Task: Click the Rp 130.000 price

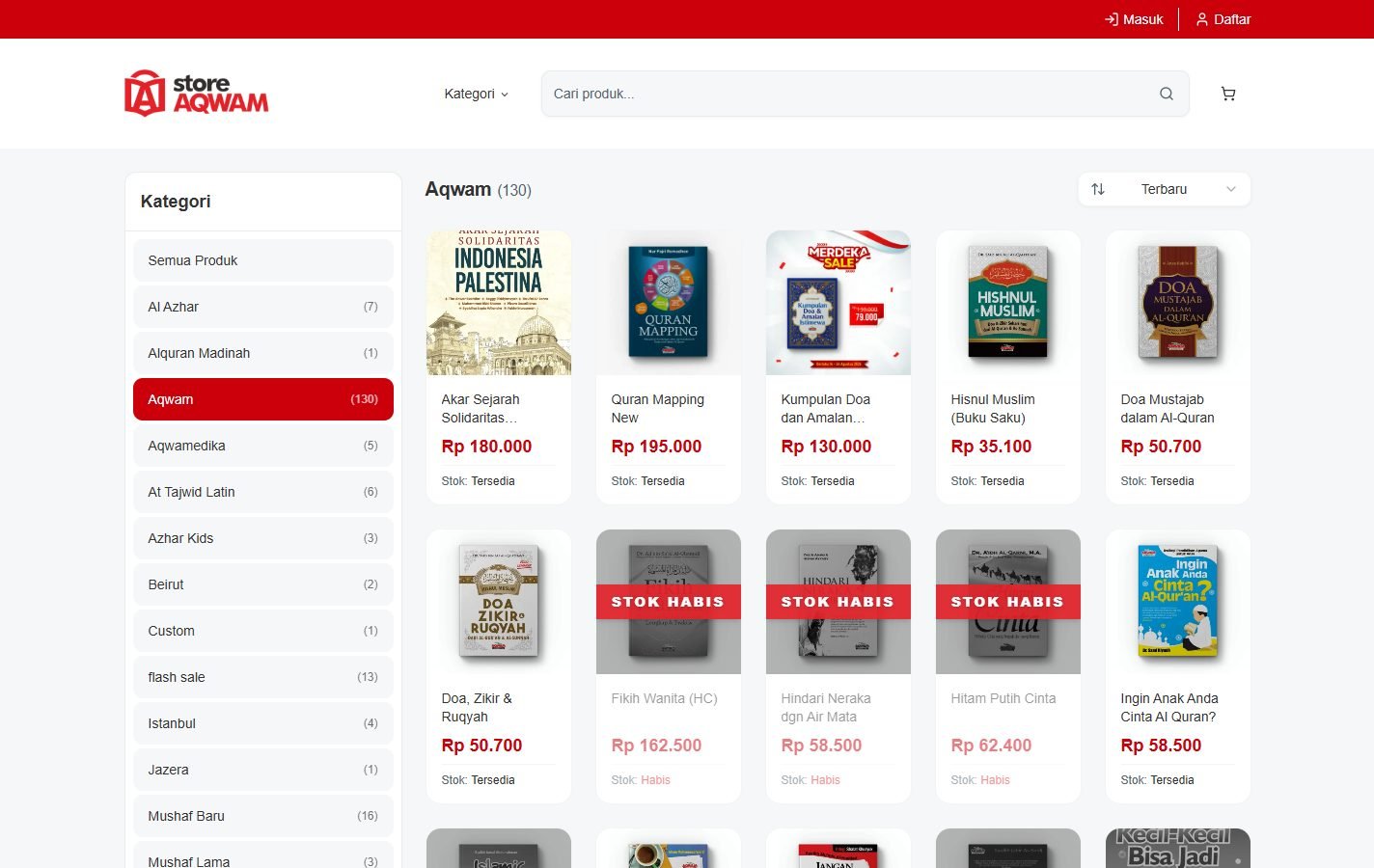Action: [826, 447]
